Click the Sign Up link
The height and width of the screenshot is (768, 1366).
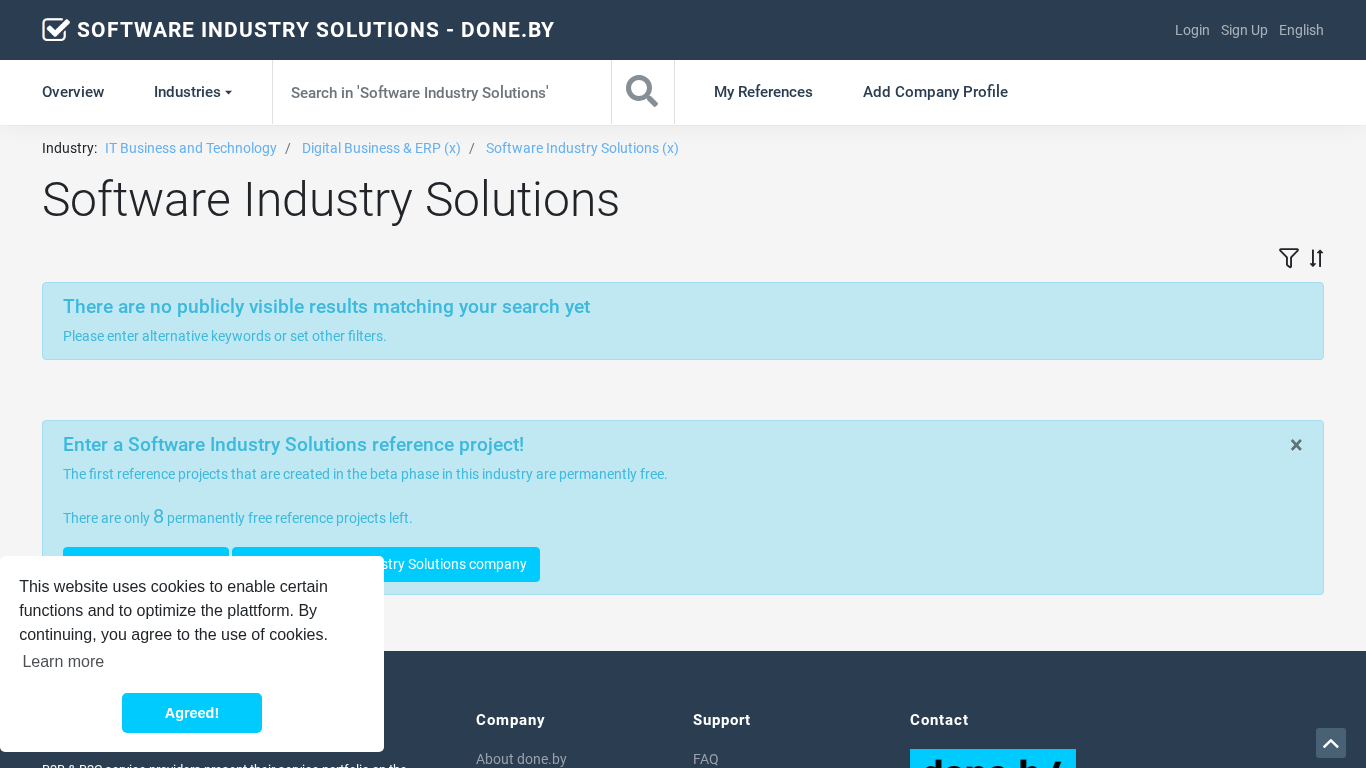pyautogui.click(x=1244, y=30)
